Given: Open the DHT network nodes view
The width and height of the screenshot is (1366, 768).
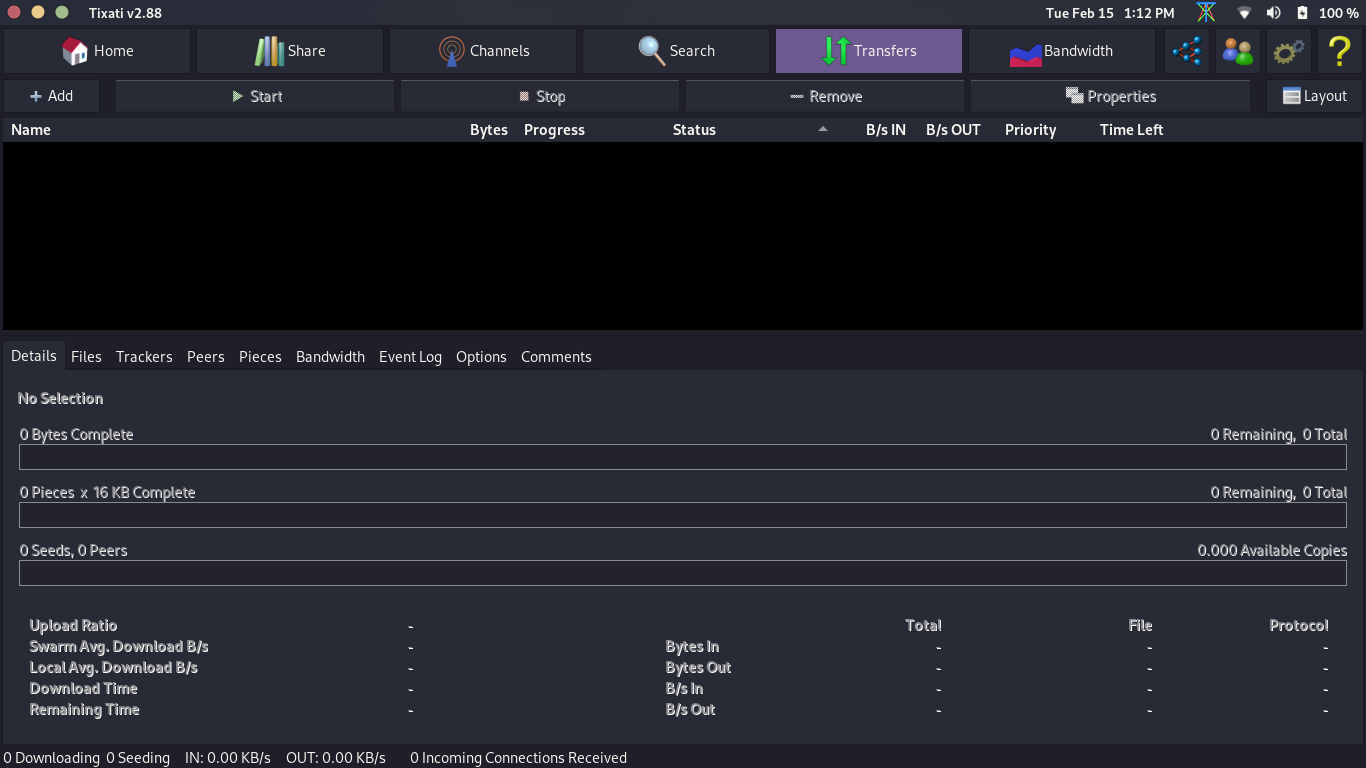Looking at the screenshot, I should click(1187, 50).
